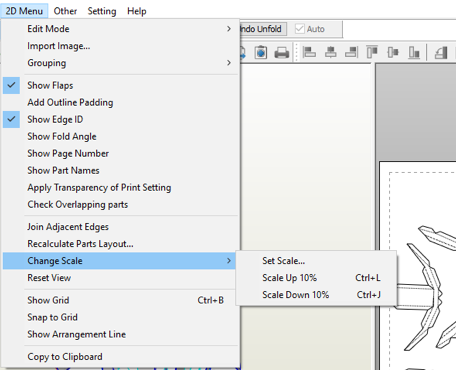Open the Help menu

tap(137, 11)
